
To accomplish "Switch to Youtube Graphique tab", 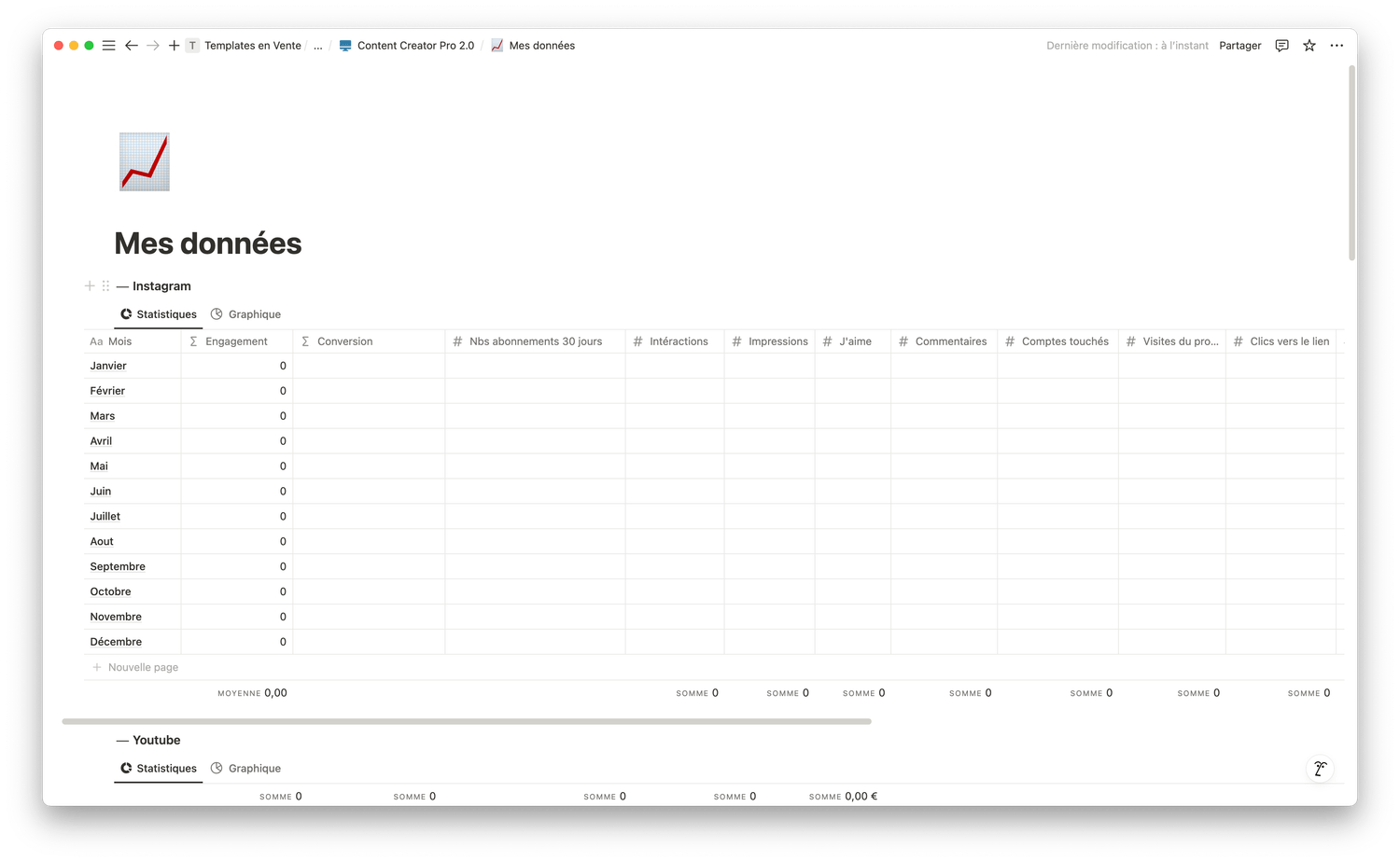I will click(x=245, y=769).
